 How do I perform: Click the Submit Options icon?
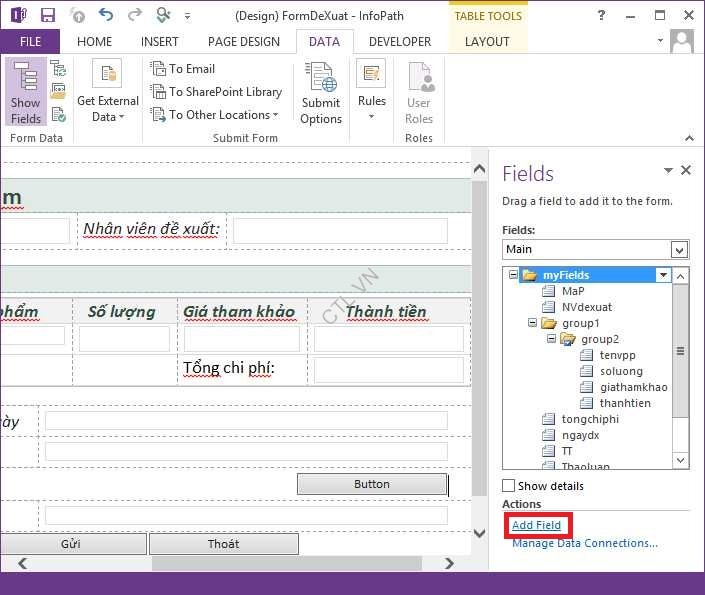pyautogui.click(x=321, y=93)
